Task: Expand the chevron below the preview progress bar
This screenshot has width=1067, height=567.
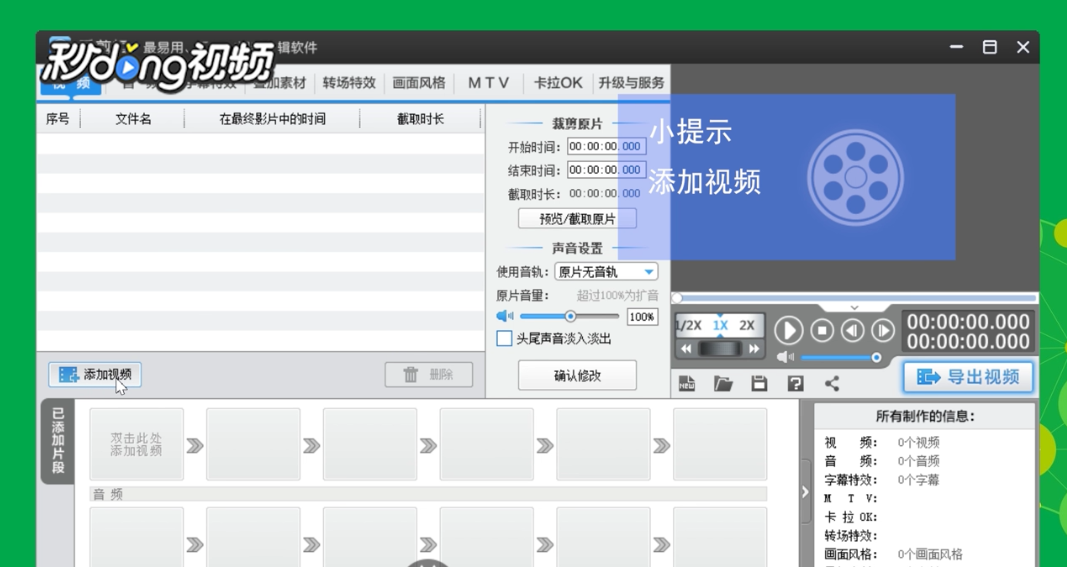Action: click(x=854, y=308)
